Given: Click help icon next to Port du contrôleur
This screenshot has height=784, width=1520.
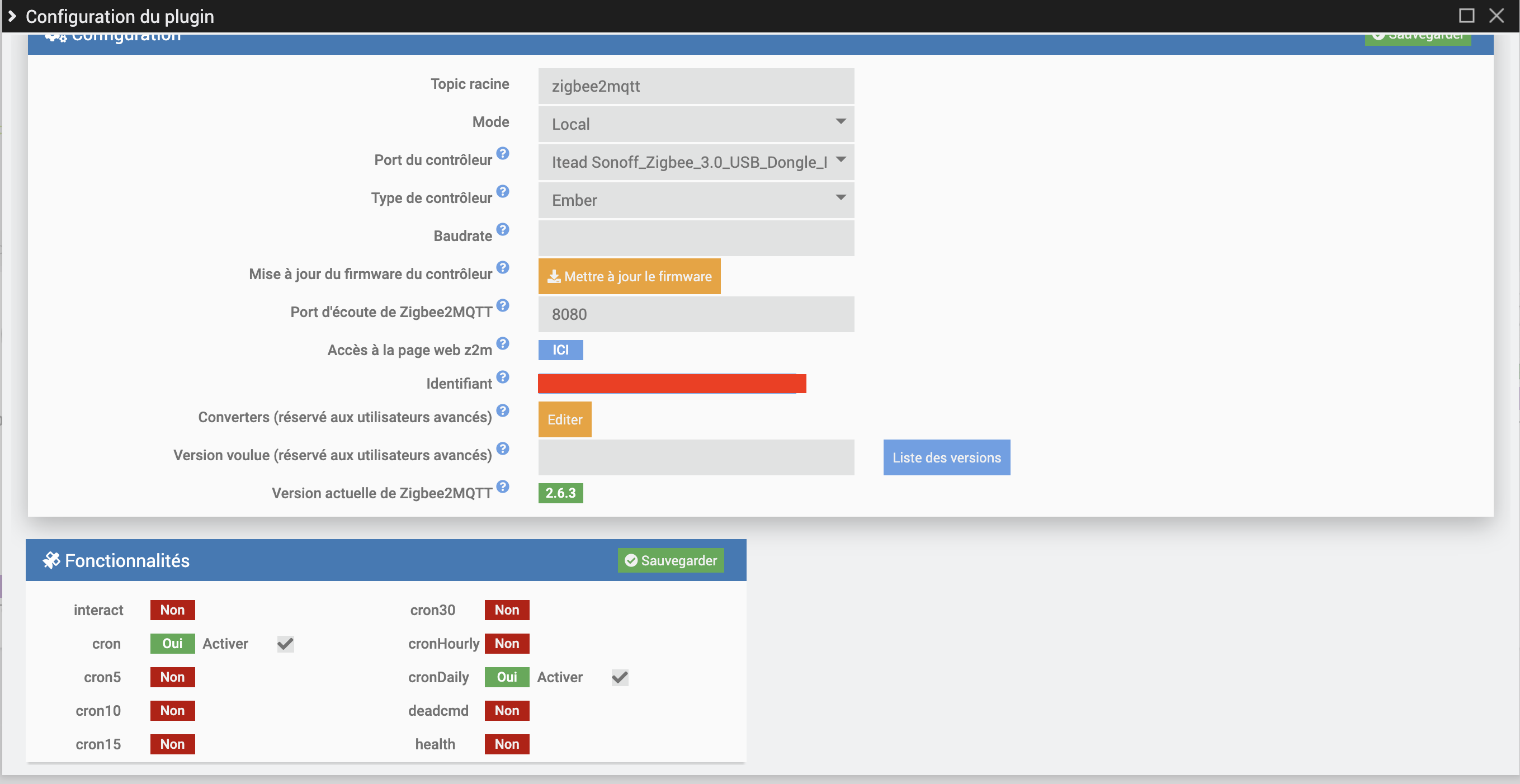Looking at the screenshot, I should pyautogui.click(x=502, y=153).
